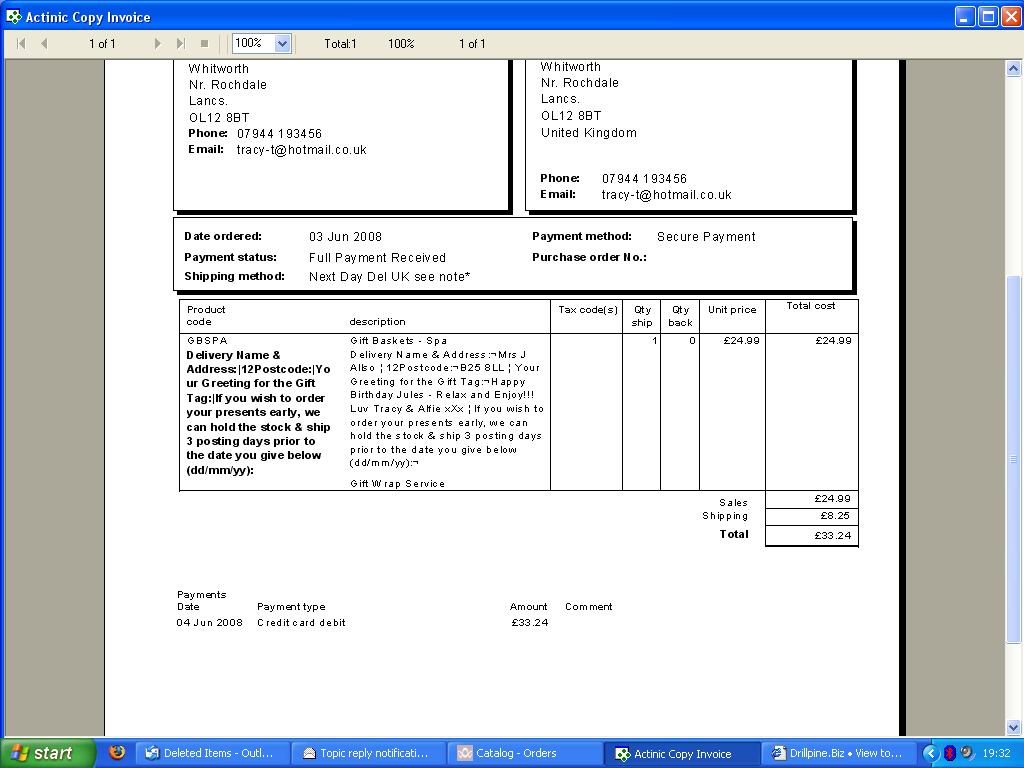Click the Actinic Copy Invoice title icon
Screen dimensions: 1024x768
pyautogui.click(x=13, y=17)
